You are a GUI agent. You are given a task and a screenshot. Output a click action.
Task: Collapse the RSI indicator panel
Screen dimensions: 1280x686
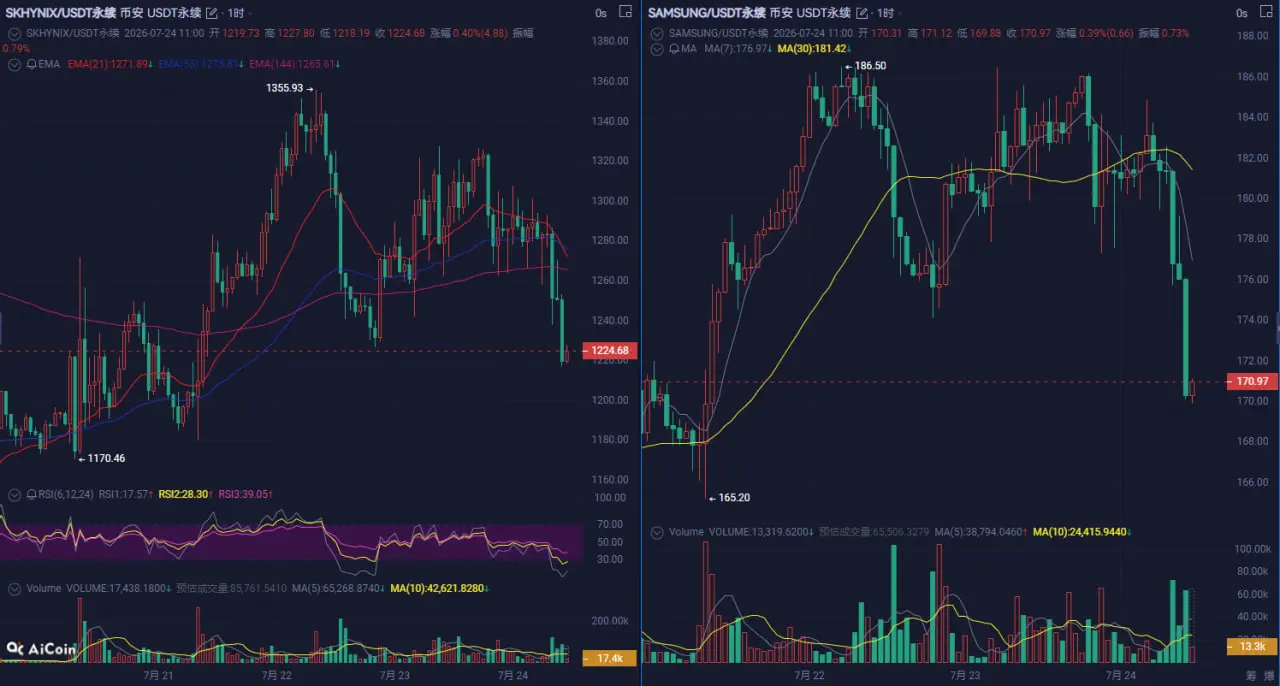[x=15, y=494]
